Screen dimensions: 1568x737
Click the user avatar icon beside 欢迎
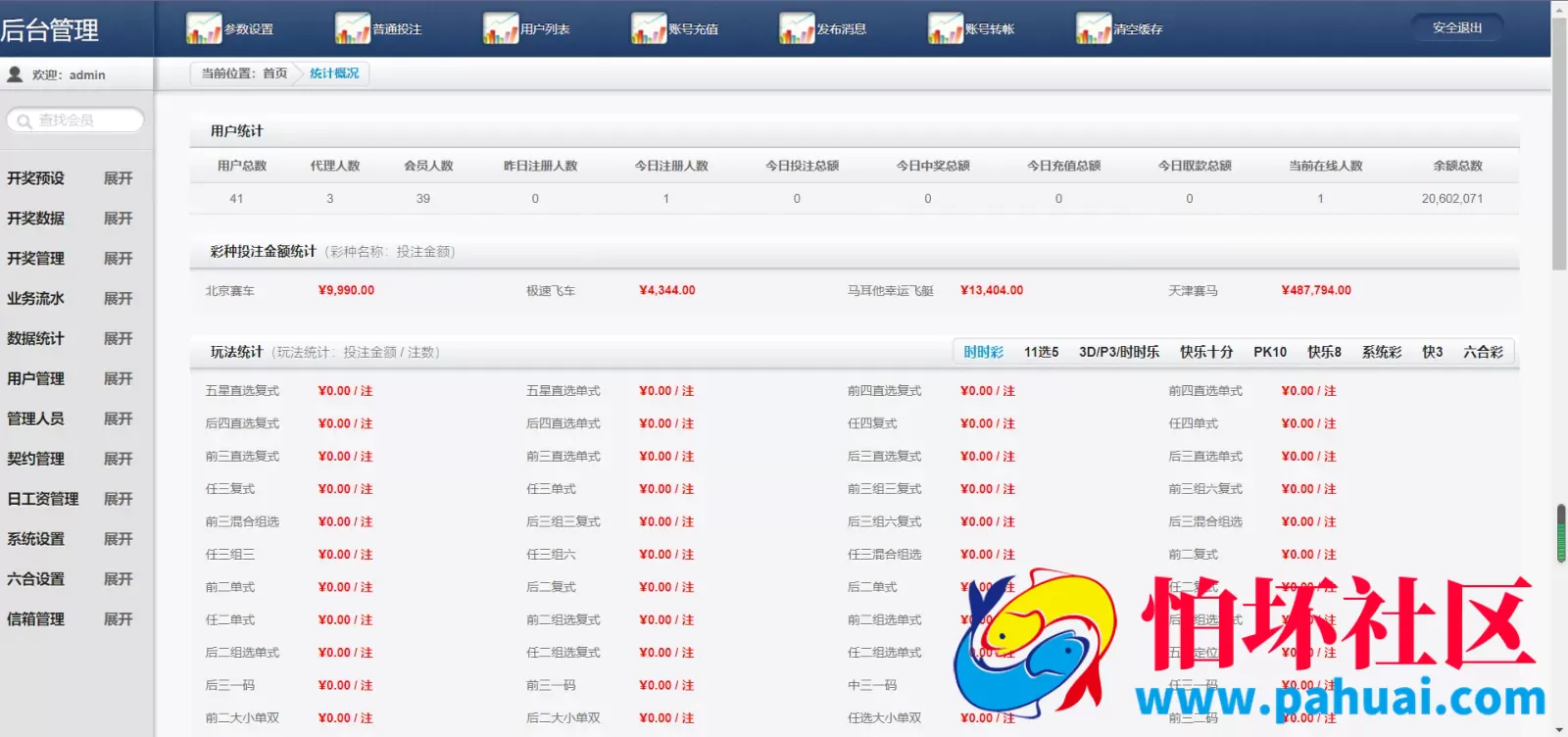point(15,74)
